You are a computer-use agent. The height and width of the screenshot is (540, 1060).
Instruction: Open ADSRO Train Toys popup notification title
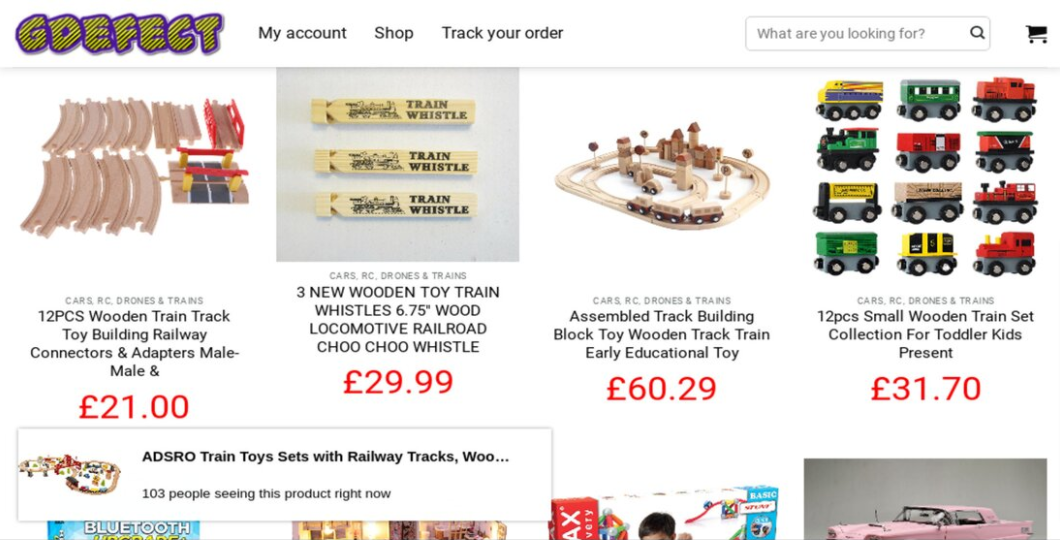click(x=325, y=456)
